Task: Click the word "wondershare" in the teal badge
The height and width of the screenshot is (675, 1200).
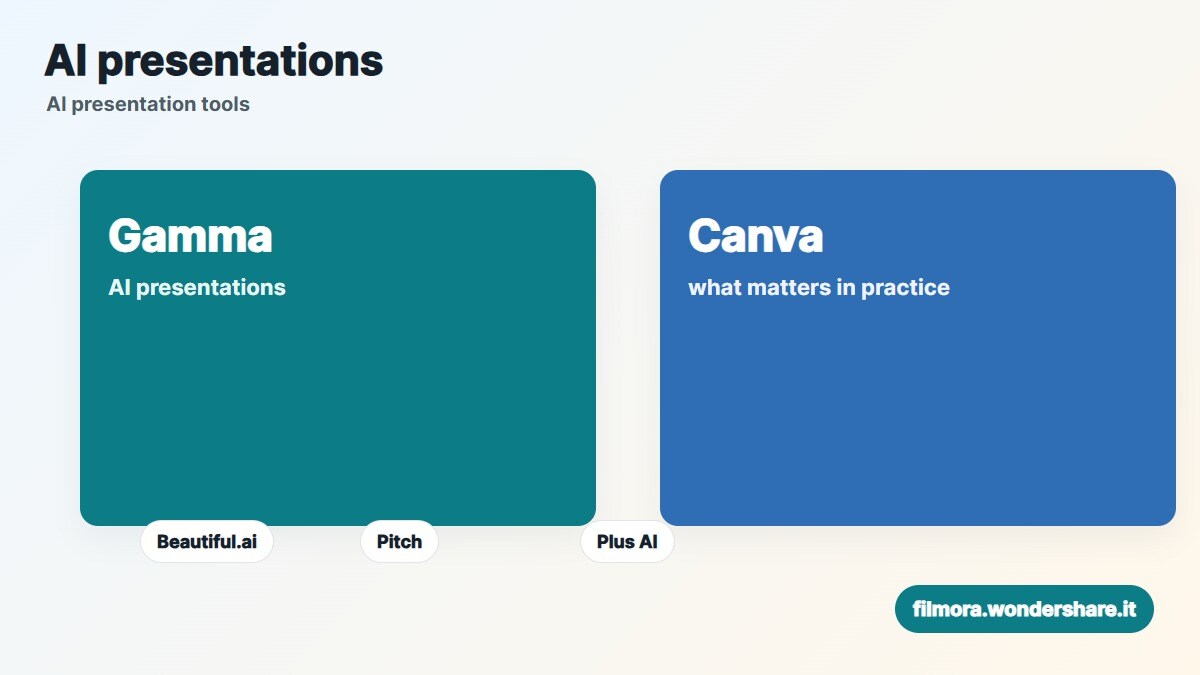Action: pos(1052,609)
